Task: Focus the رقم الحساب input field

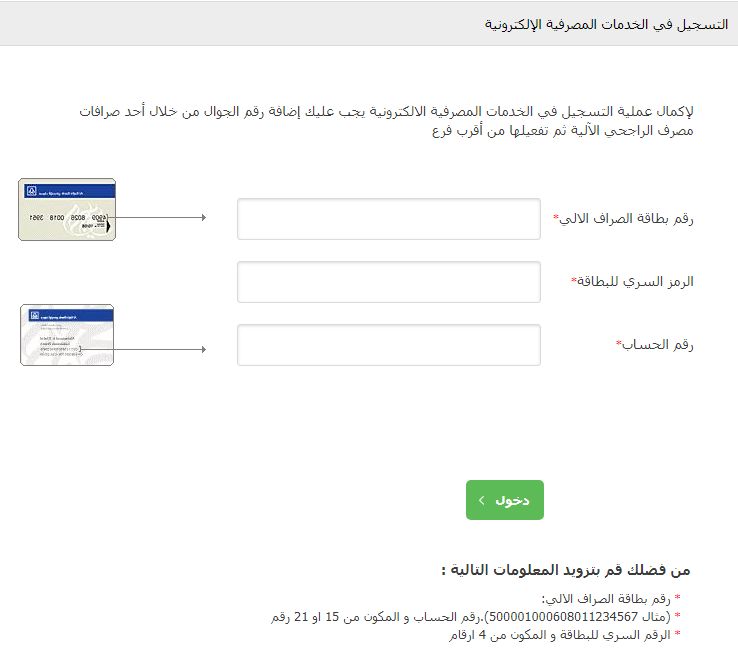Action: pyautogui.click(x=388, y=345)
